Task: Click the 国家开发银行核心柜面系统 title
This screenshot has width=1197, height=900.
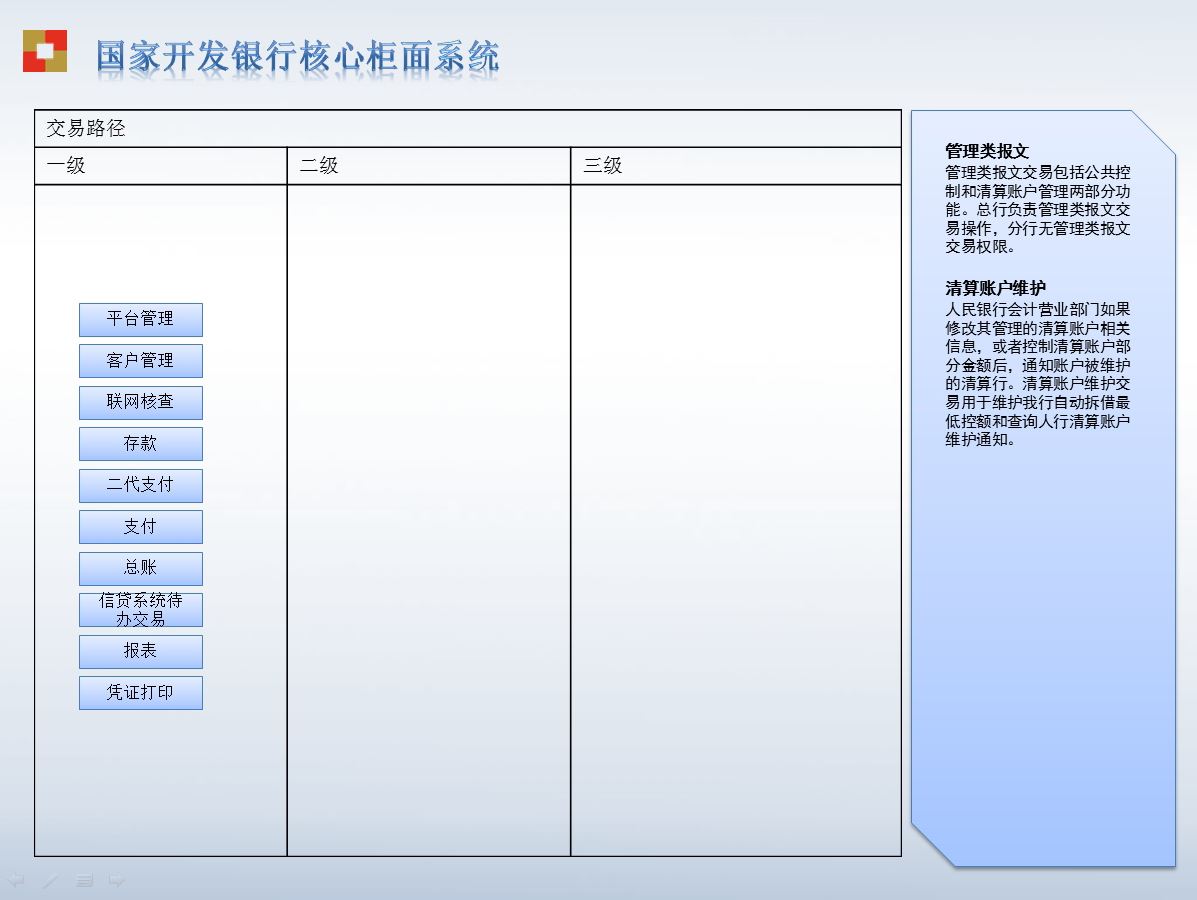Action: 297,57
